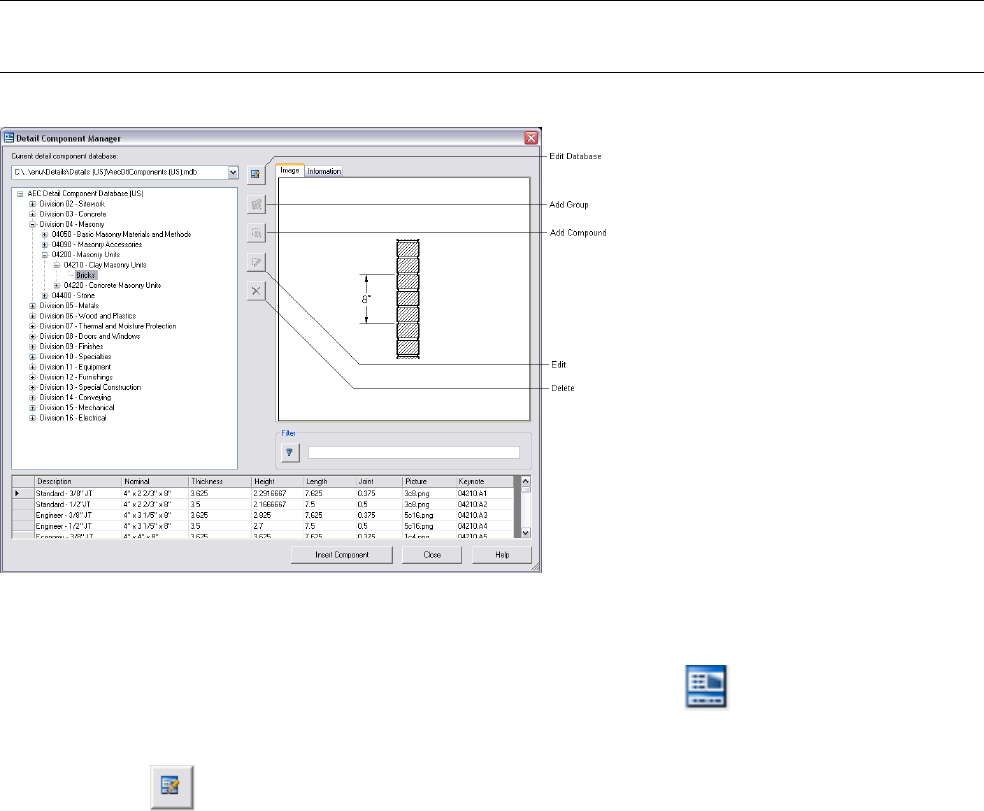Viewport: 984px width, 811px height.
Task: Select the Bricks tree item
Action: (86, 275)
